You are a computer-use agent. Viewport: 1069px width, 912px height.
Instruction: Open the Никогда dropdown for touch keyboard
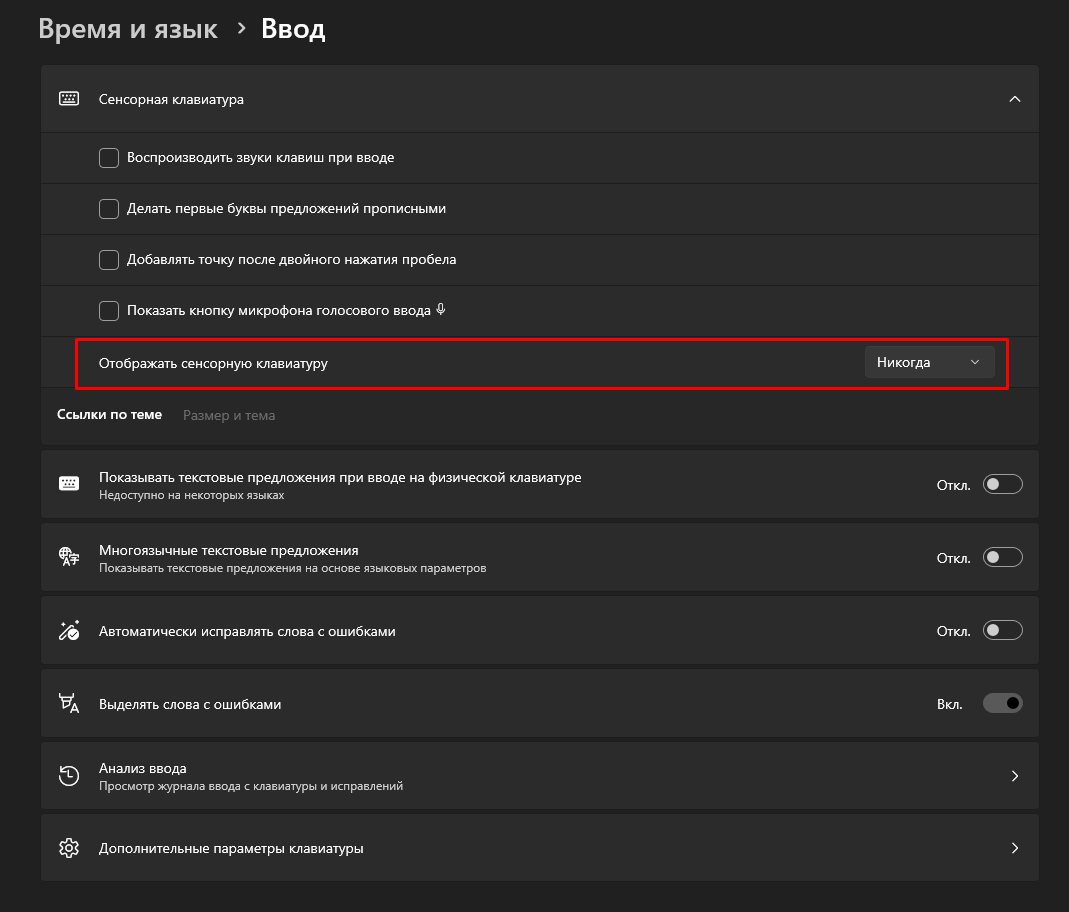[x=929, y=363]
